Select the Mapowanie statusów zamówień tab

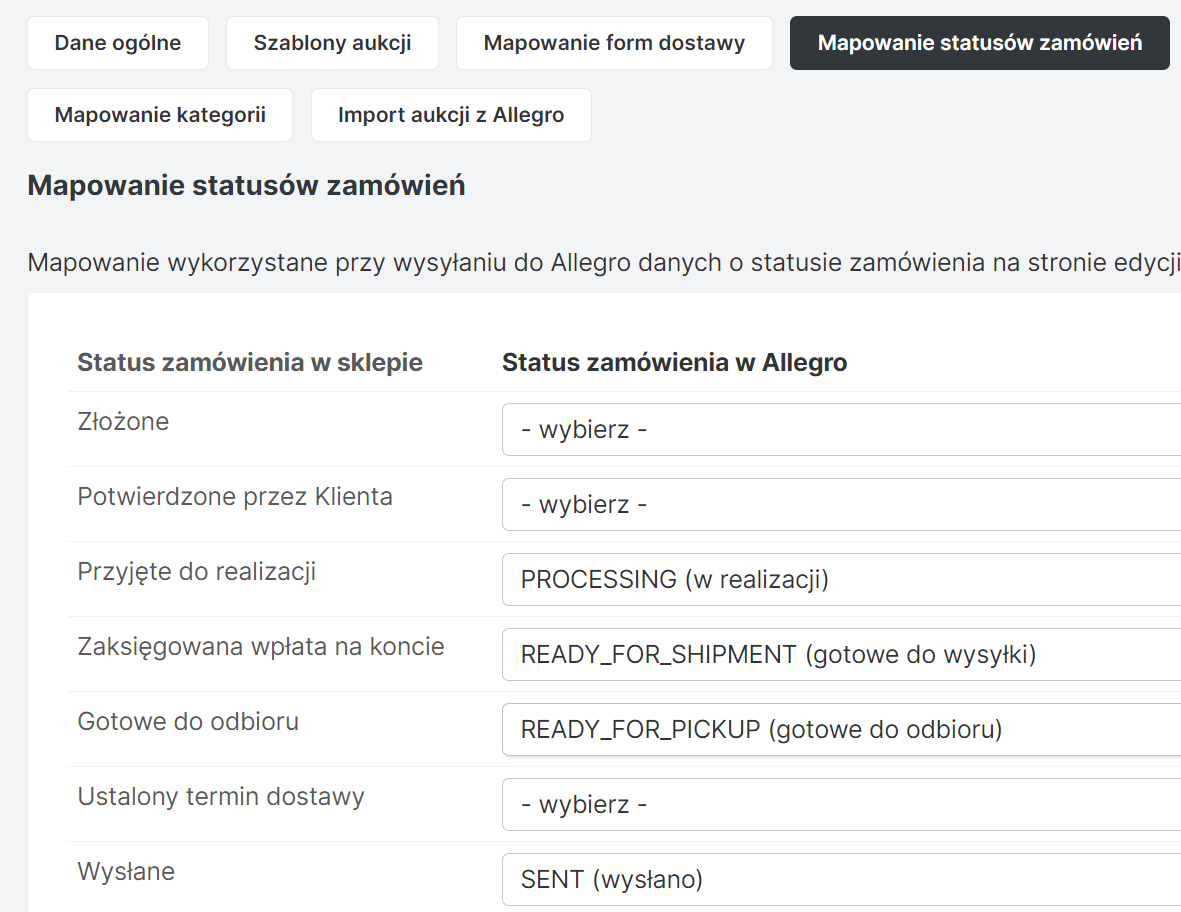click(979, 43)
